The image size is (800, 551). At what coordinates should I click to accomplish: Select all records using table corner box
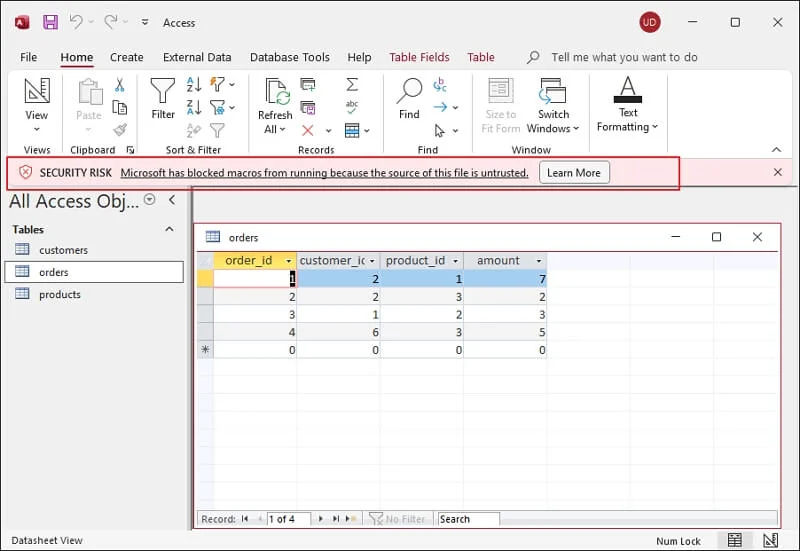click(205, 261)
